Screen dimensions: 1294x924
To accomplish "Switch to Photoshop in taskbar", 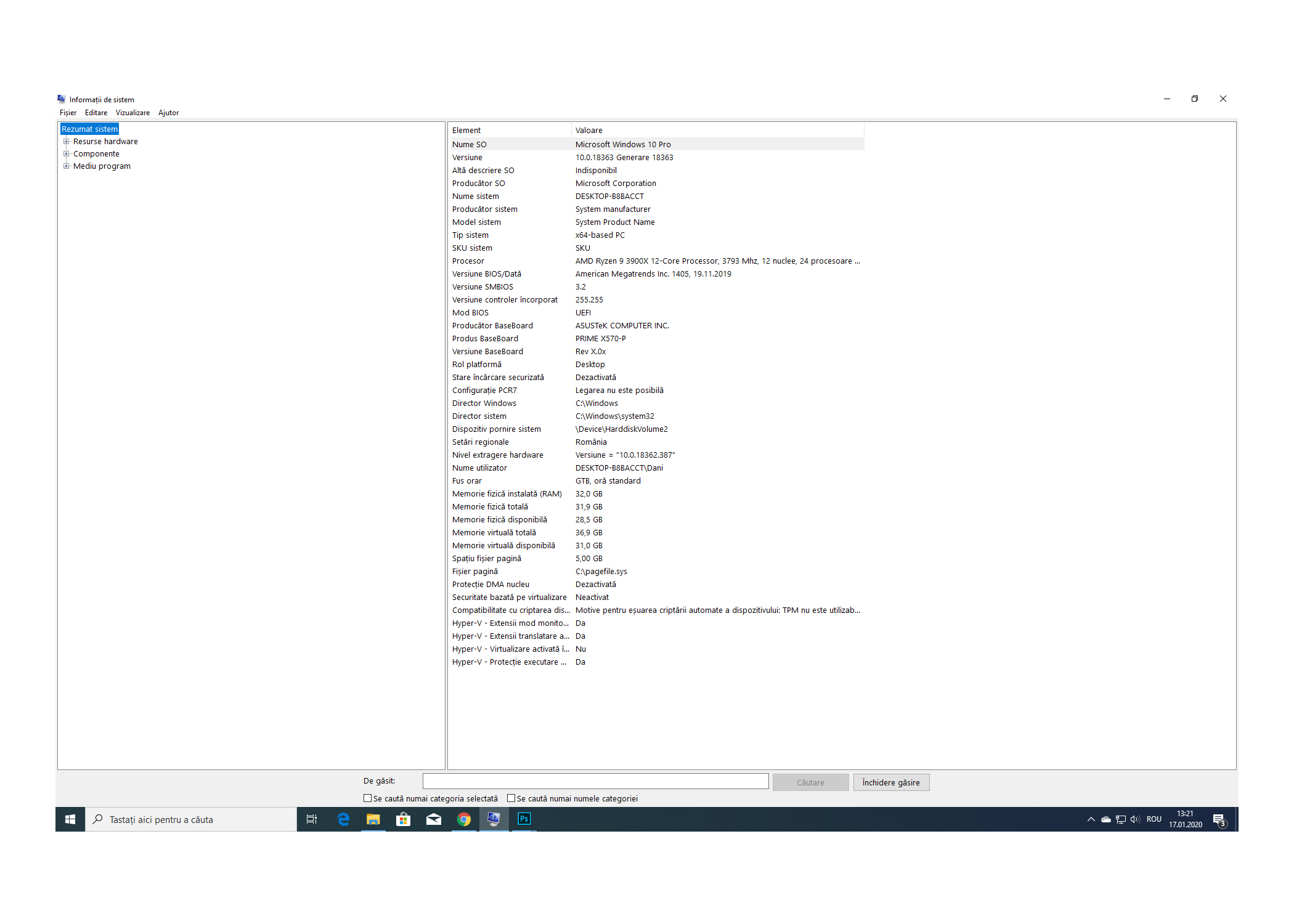I will [x=524, y=819].
